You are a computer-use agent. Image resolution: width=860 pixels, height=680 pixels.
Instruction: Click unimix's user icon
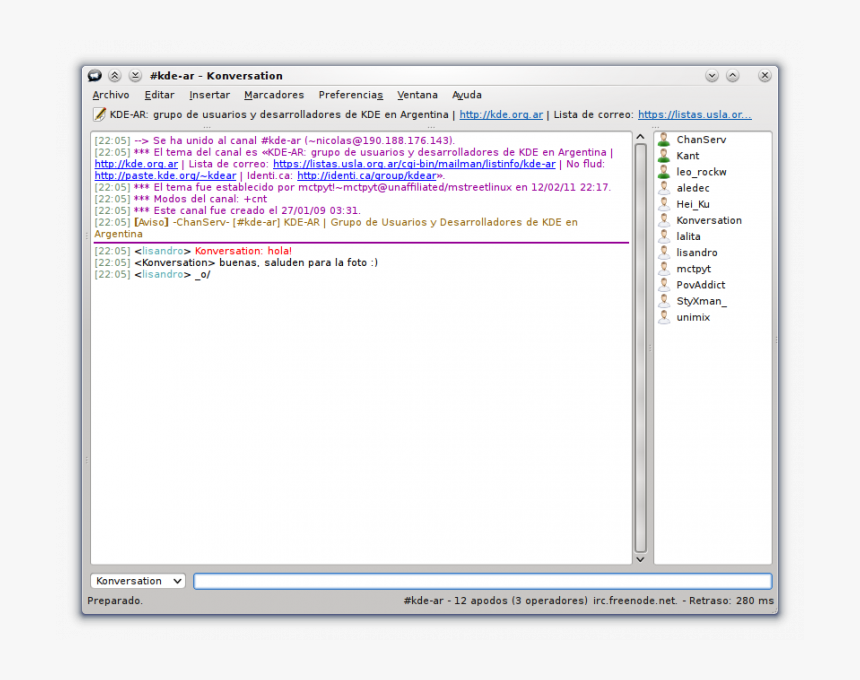(x=664, y=317)
